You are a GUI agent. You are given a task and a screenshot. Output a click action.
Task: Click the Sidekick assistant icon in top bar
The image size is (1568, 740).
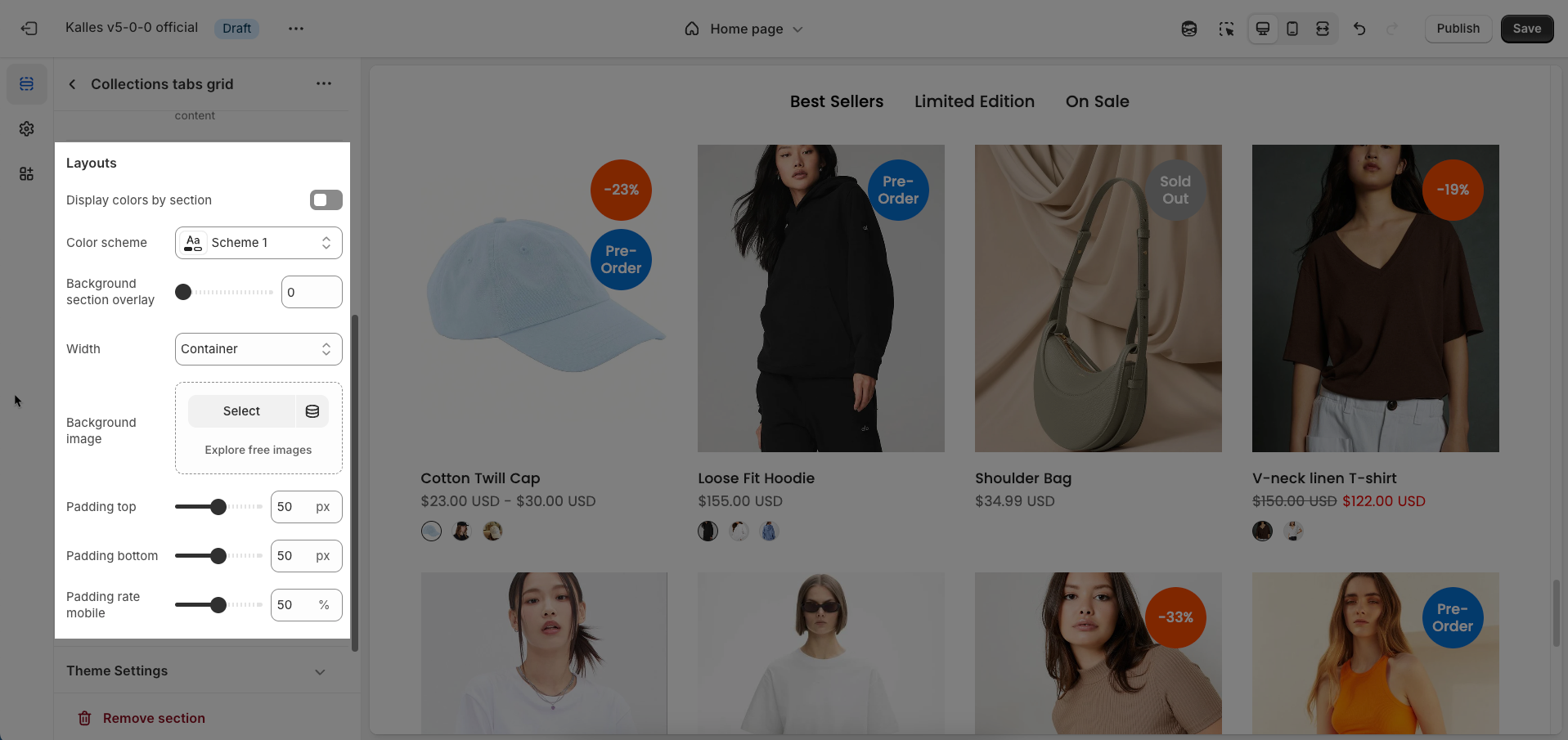[1189, 29]
